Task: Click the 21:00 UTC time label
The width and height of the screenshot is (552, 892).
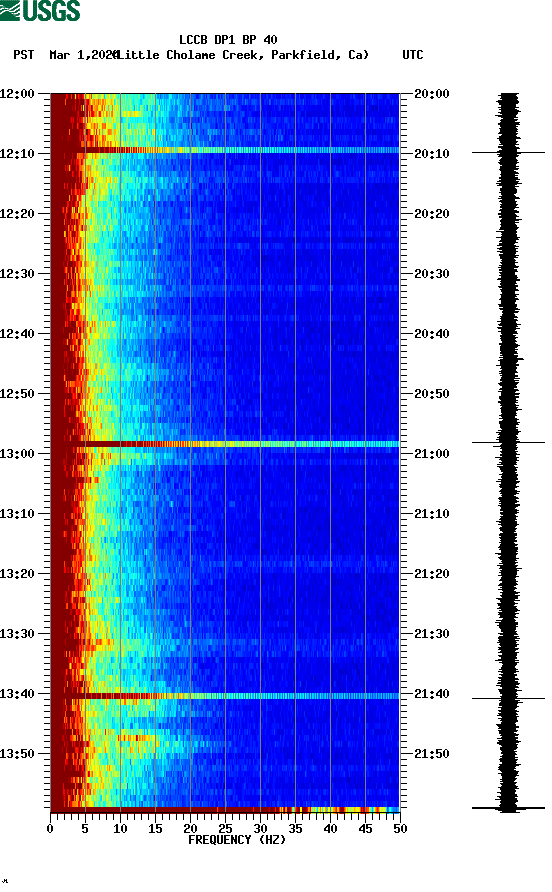Action: pyautogui.click(x=431, y=453)
